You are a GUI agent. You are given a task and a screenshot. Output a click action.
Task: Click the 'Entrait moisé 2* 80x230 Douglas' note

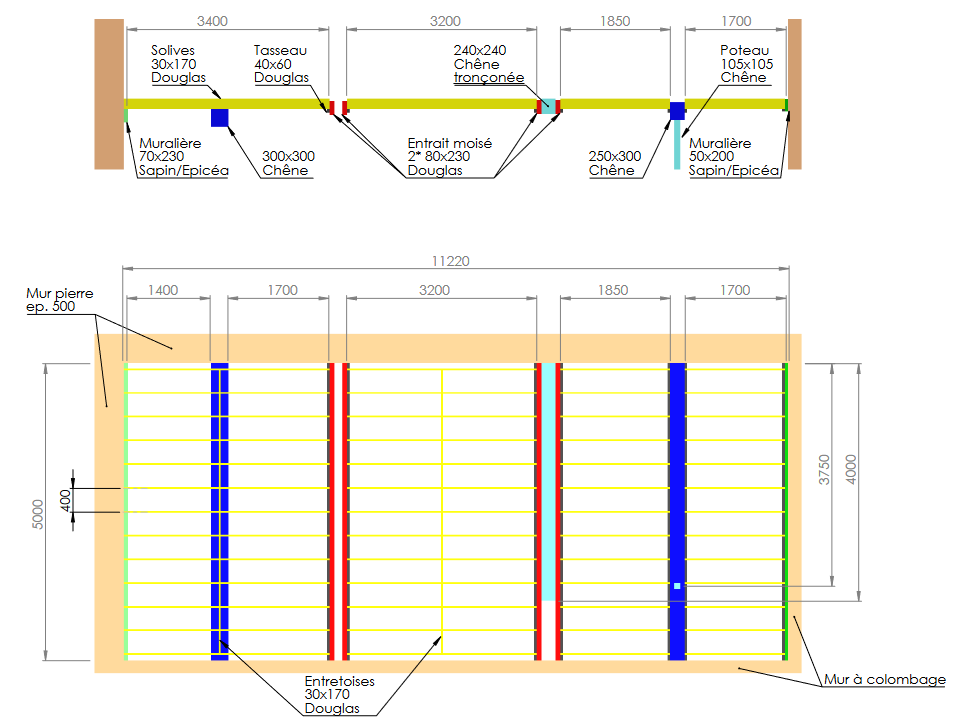450,157
